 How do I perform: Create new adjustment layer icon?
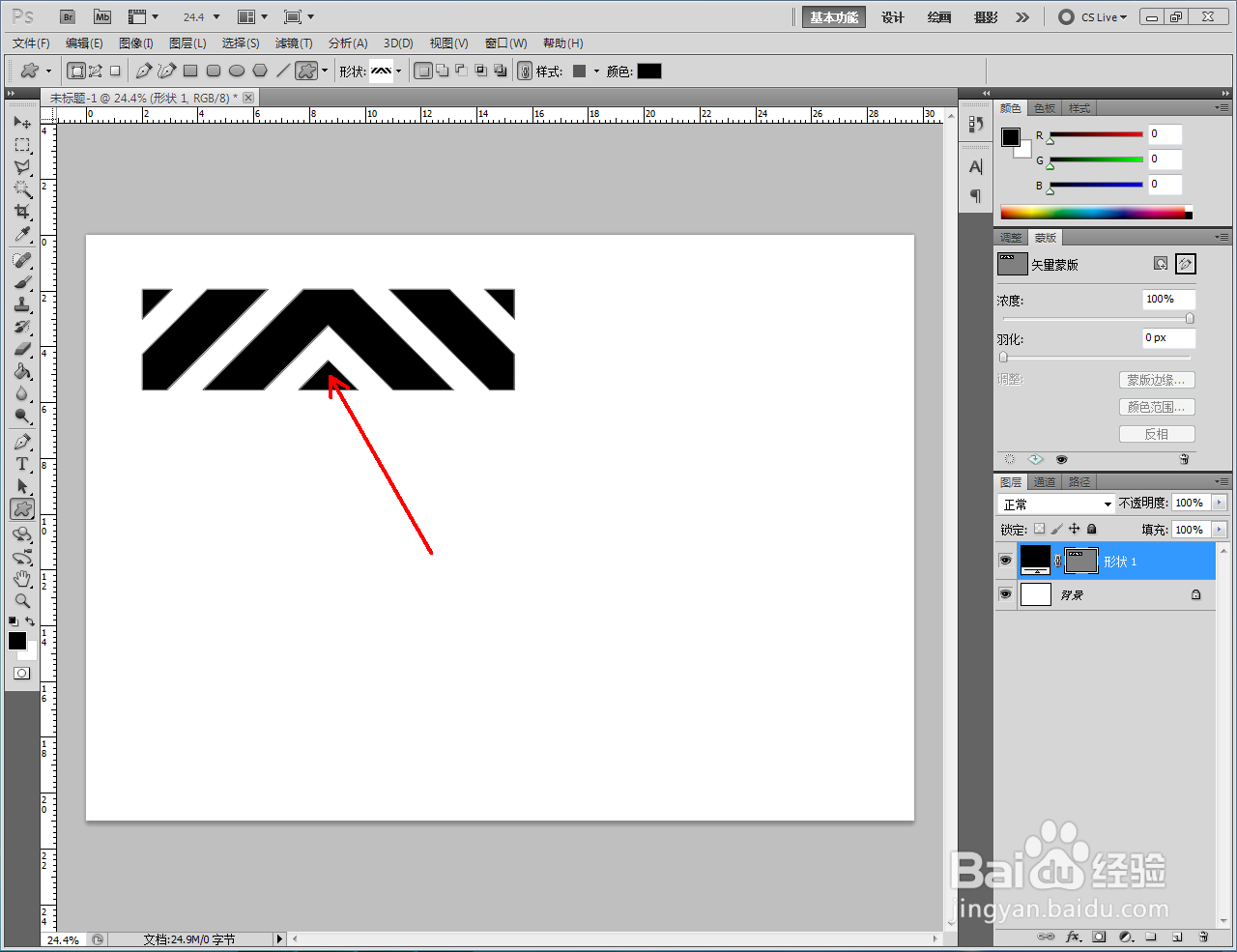[x=1125, y=937]
